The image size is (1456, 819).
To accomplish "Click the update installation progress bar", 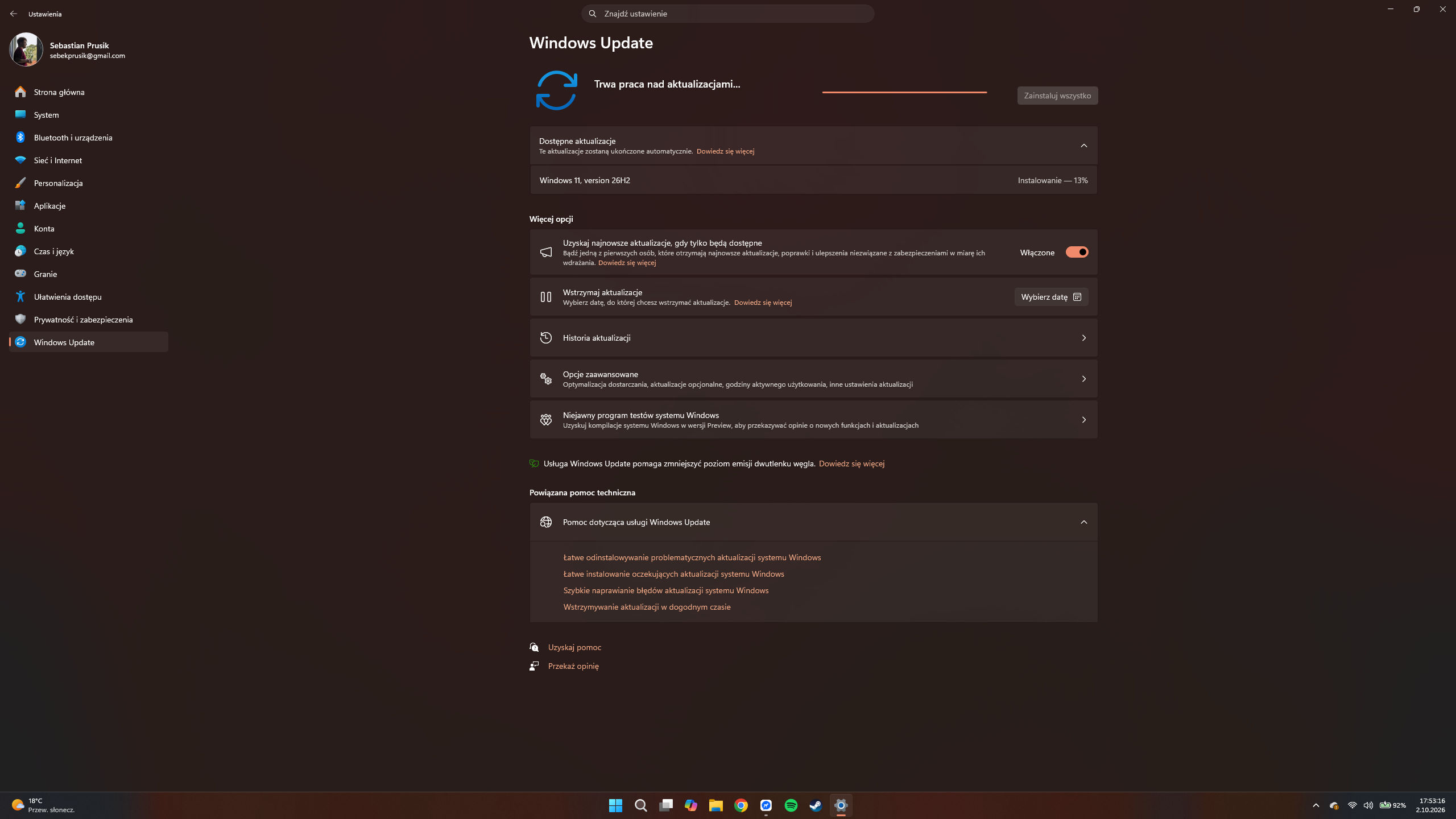I will coord(904,92).
